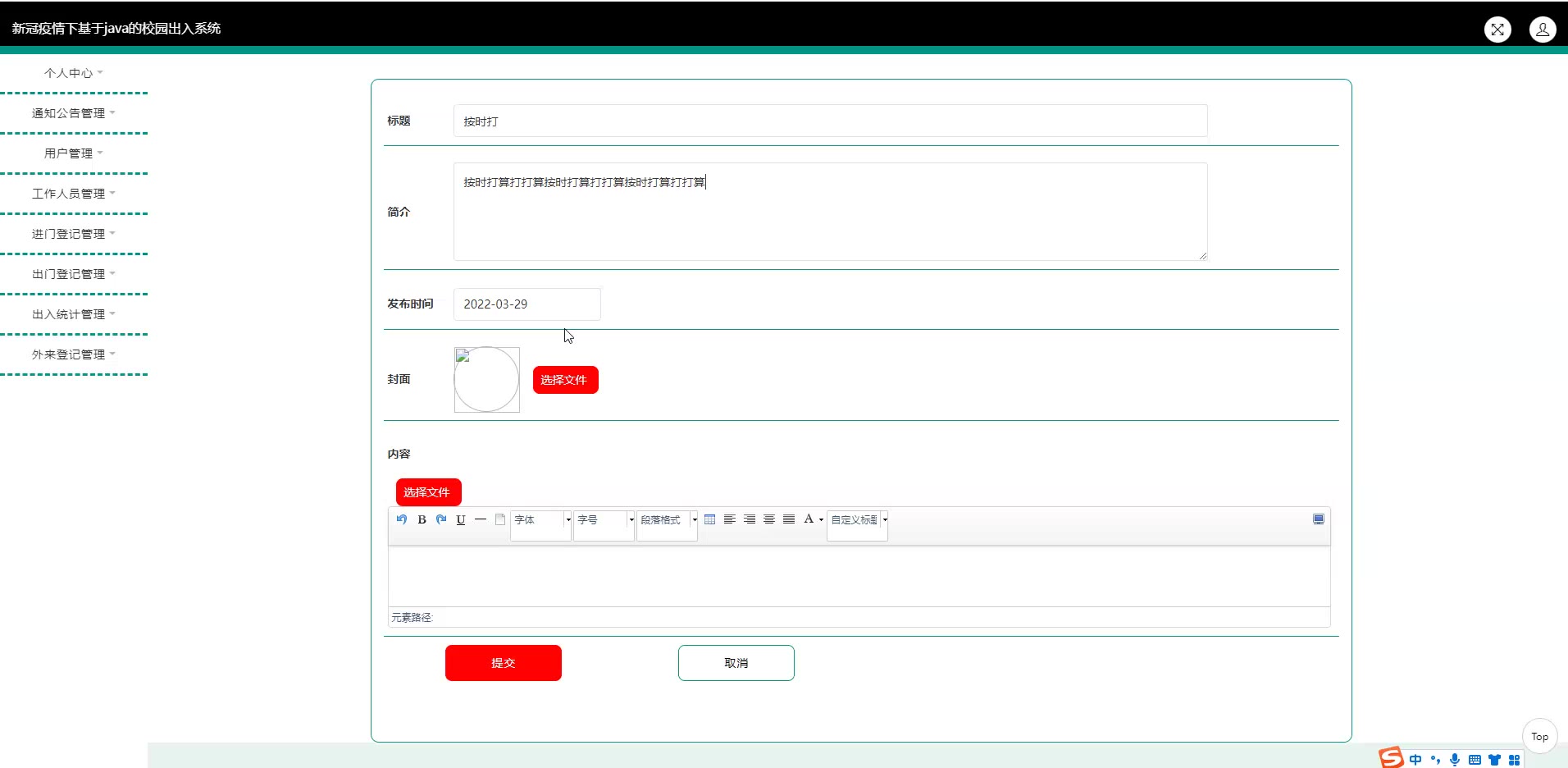This screenshot has width=1568, height=768.
Task: Open the 发布时间 date field
Action: (526, 304)
